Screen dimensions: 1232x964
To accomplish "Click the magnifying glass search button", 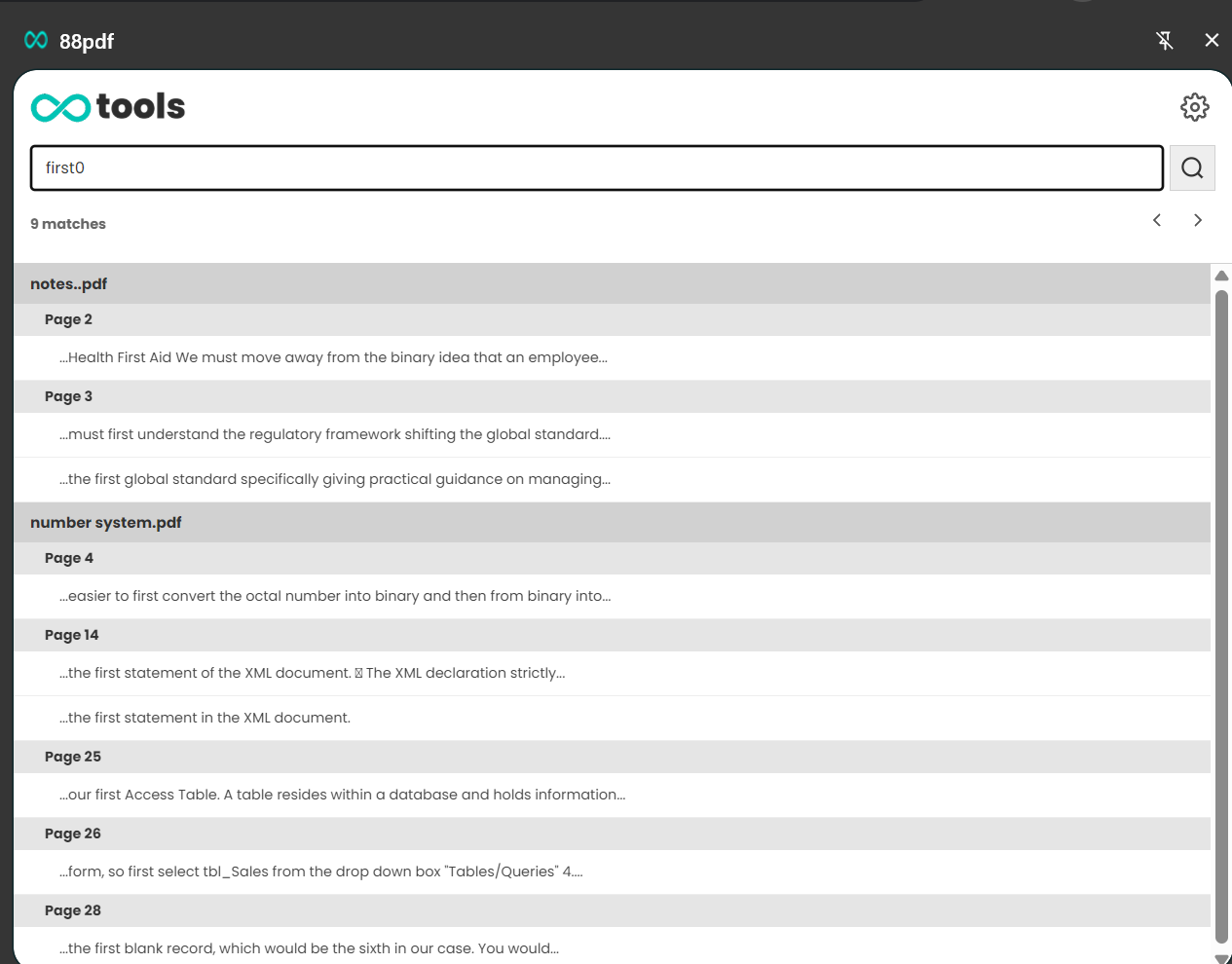I will click(1191, 168).
